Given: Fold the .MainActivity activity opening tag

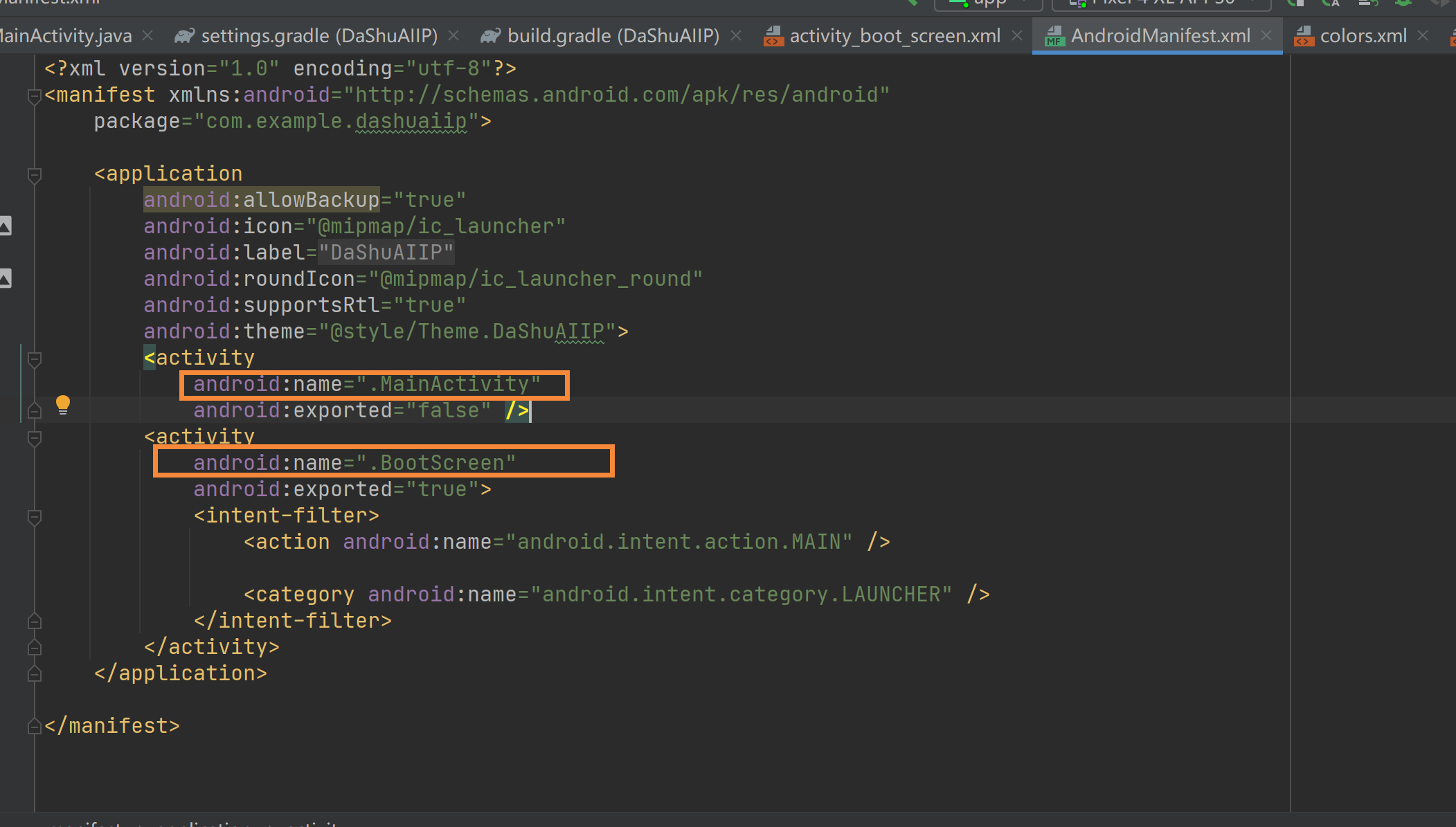Looking at the screenshot, I should click(34, 359).
